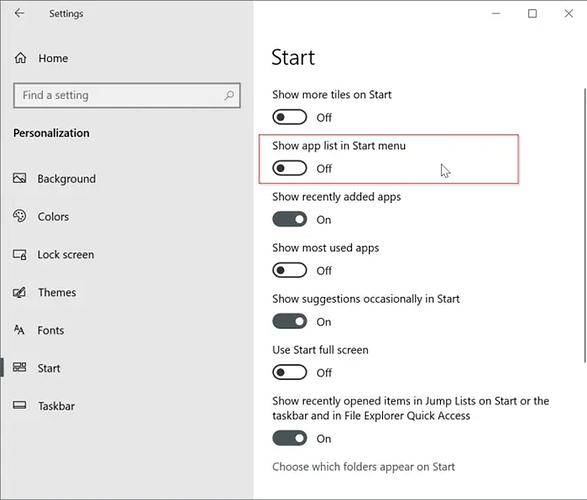The image size is (587, 500).
Task: Select Start in the Personalization menu
Action: tap(49, 368)
